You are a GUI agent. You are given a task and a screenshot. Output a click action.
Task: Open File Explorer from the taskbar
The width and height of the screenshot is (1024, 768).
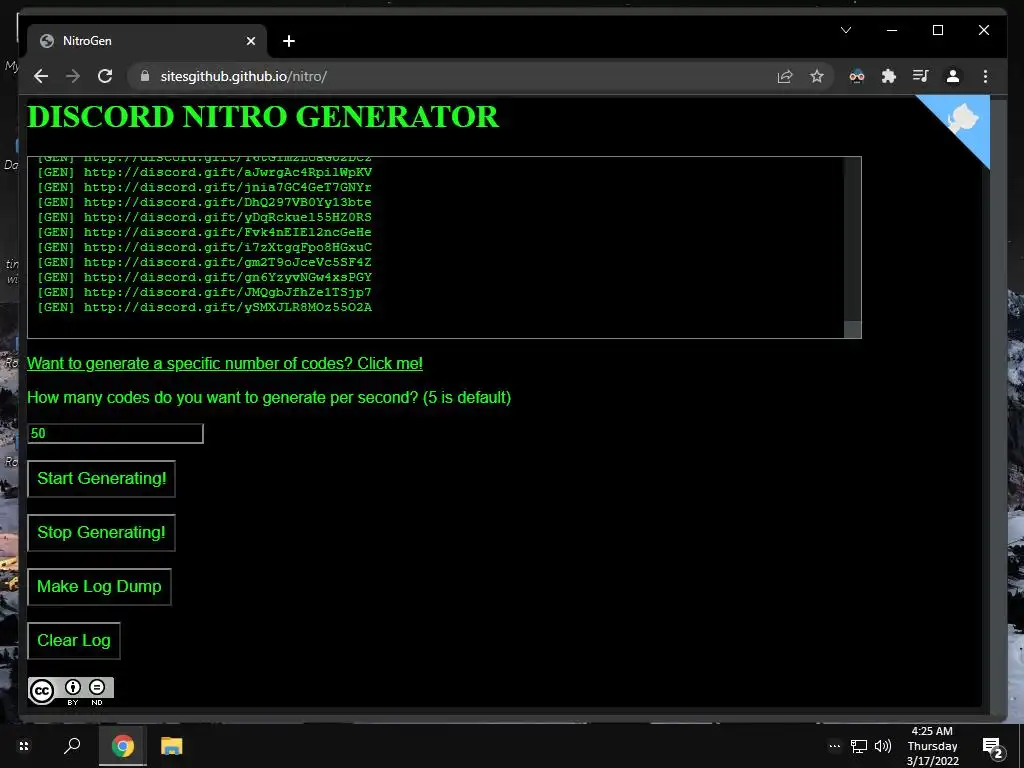tap(171, 746)
